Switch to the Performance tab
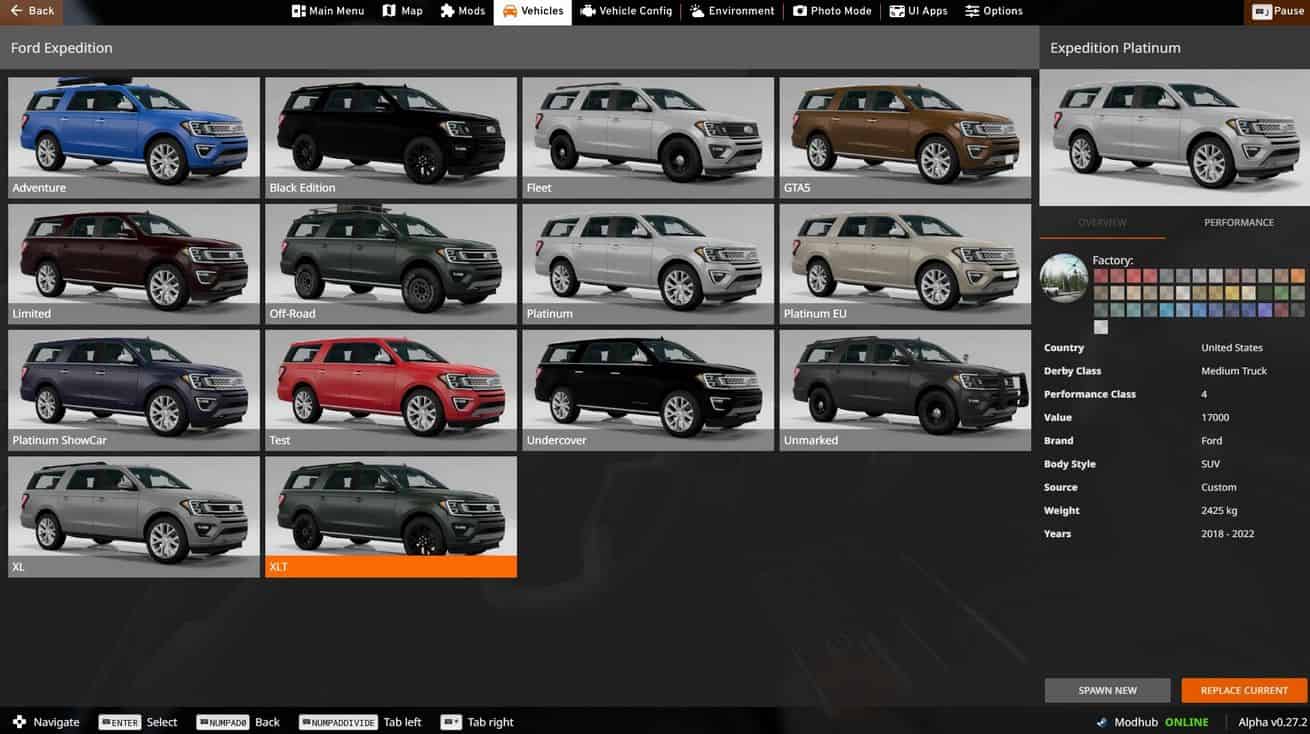 (1238, 222)
